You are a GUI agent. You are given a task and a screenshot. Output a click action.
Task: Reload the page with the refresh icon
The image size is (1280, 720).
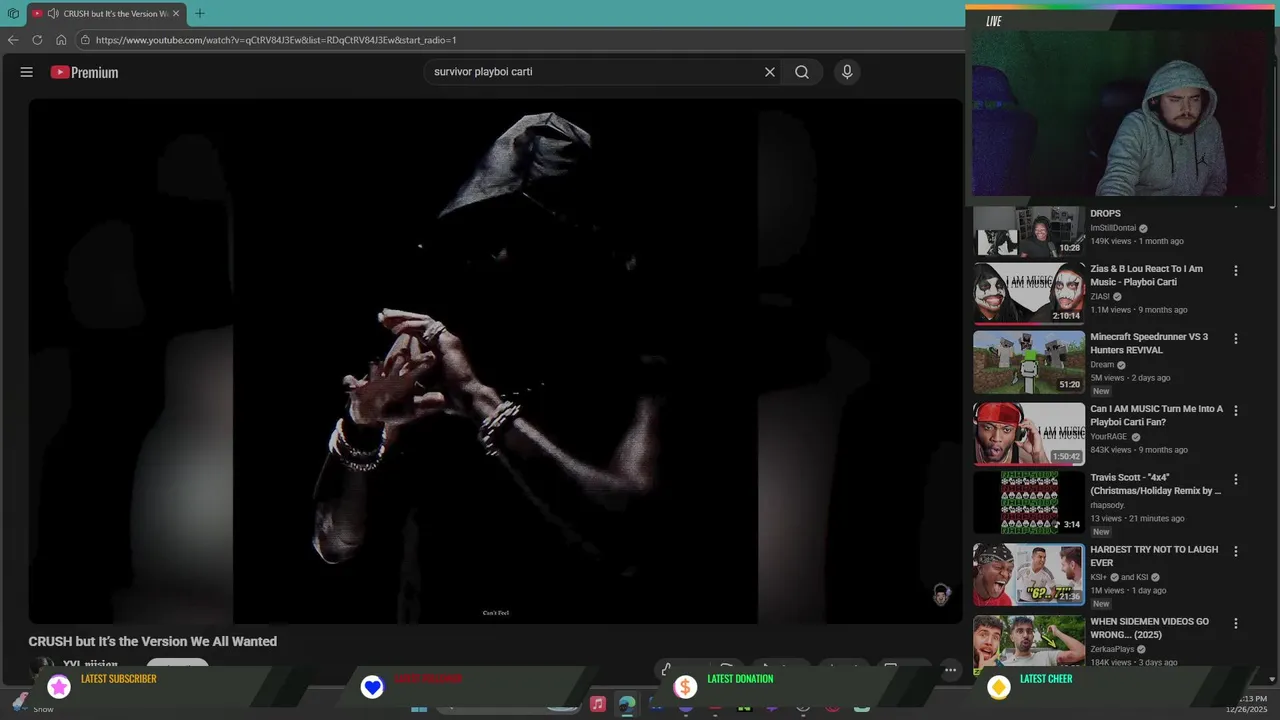coord(37,40)
